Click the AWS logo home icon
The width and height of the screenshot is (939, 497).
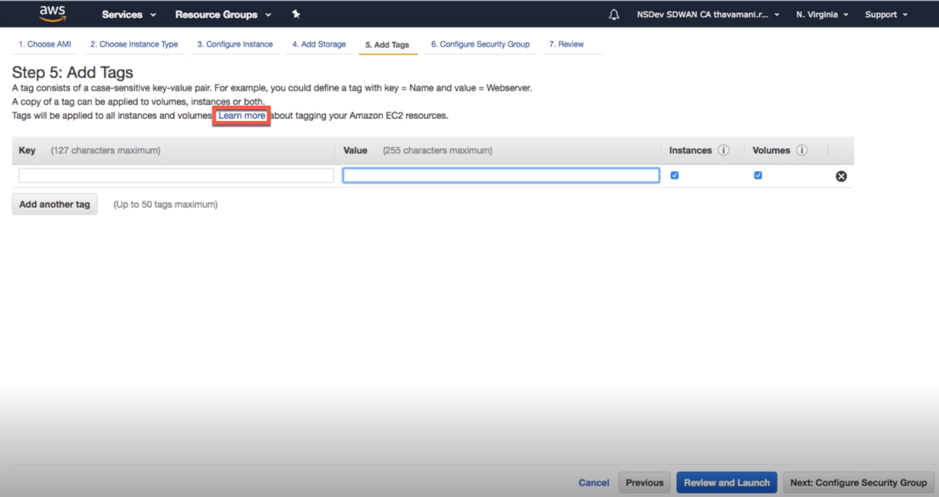tap(53, 13)
